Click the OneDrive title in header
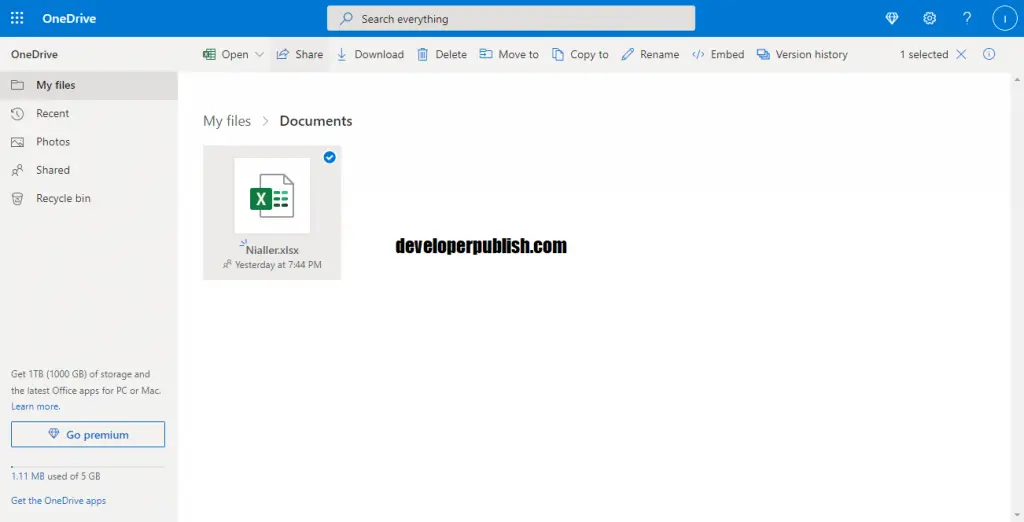The width and height of the screenshot is (1024, 522). [x=69, y=18]
